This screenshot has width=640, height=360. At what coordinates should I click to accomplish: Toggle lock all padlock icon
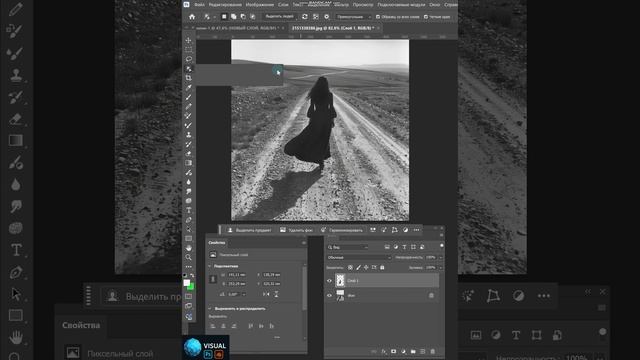382,268
